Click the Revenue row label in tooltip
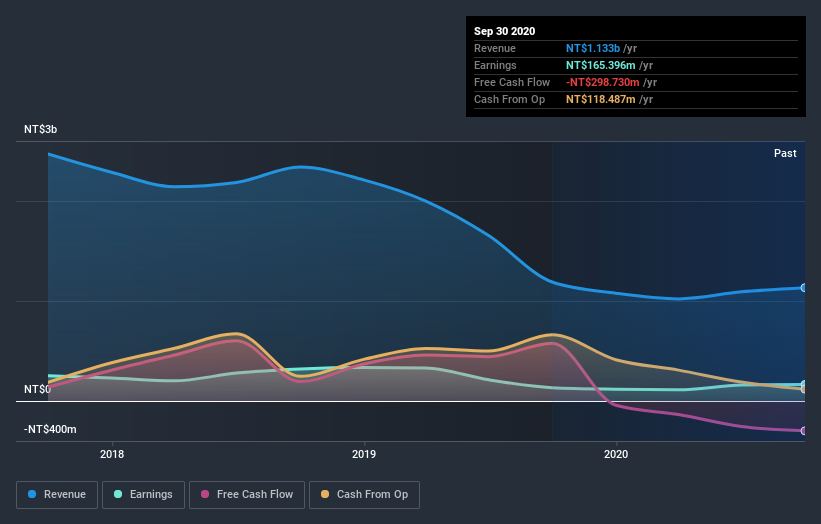 pos(495,48)
